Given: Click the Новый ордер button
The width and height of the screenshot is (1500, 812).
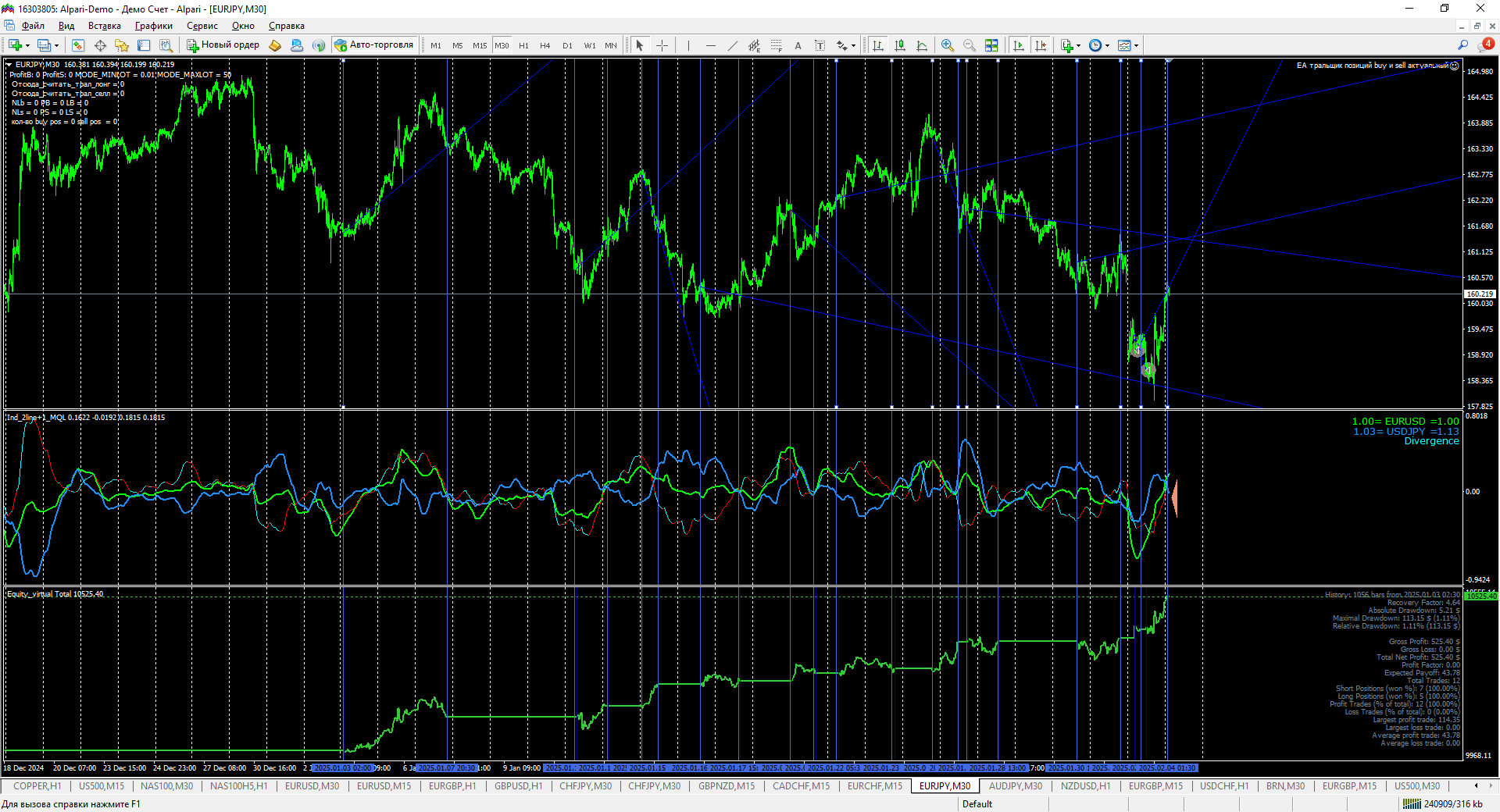Looking at the screenshot, I should [223, 45].
